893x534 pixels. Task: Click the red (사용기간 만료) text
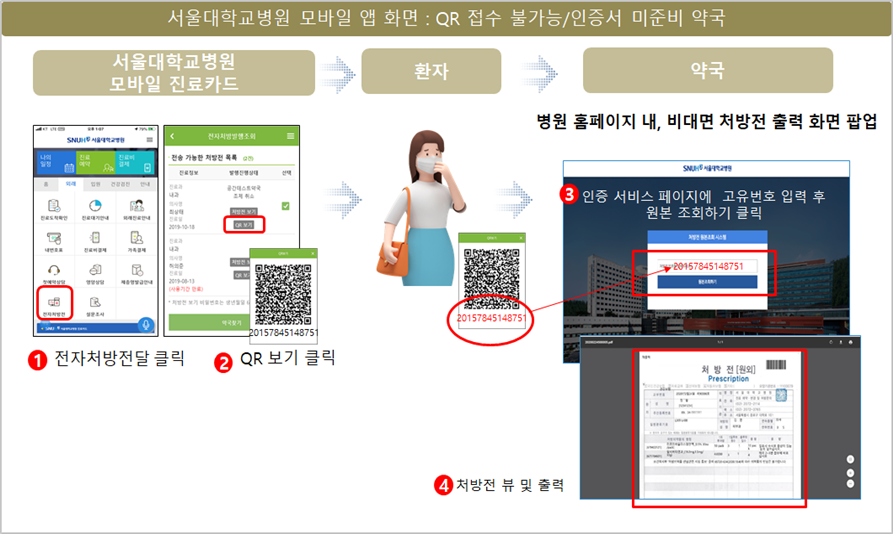[186, 289]
